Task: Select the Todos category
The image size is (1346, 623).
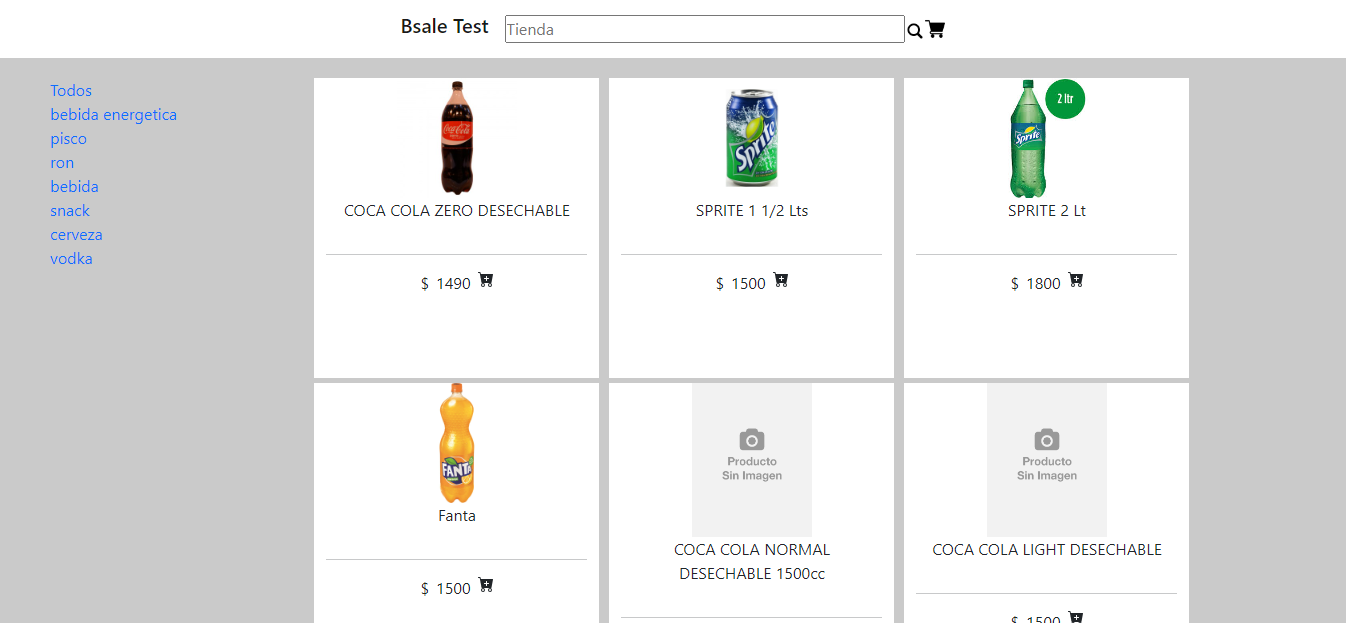Action: click(71, 90)
